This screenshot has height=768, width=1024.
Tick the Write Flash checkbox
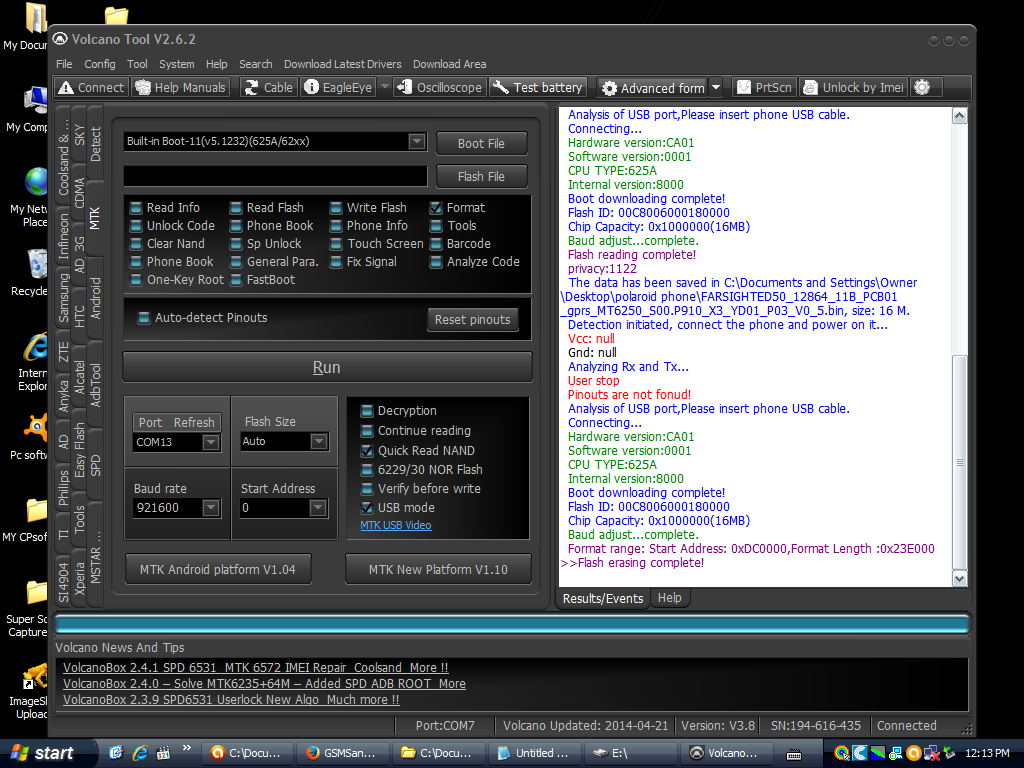[x=336, y=208]
